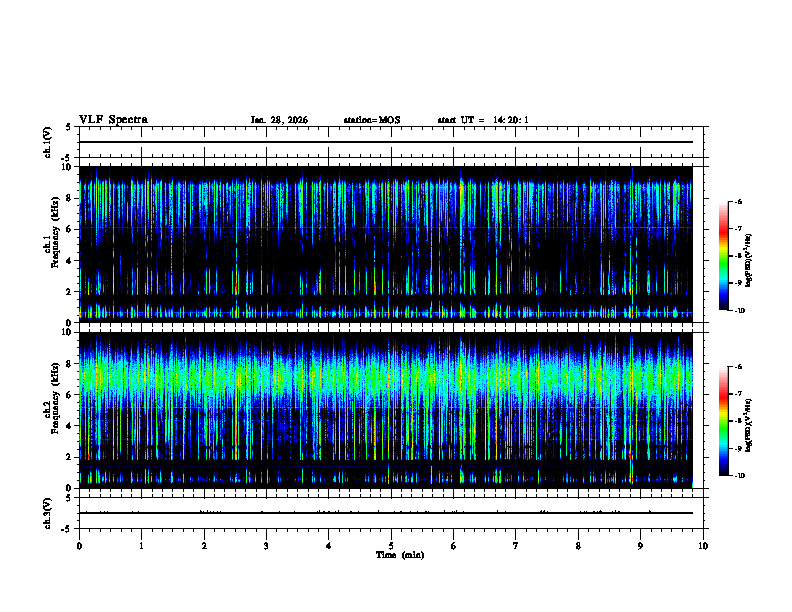This screenshot has height=612, width=792.
Task: Click the ch.2 color scale unit label
Action: [x=749, y=426]
